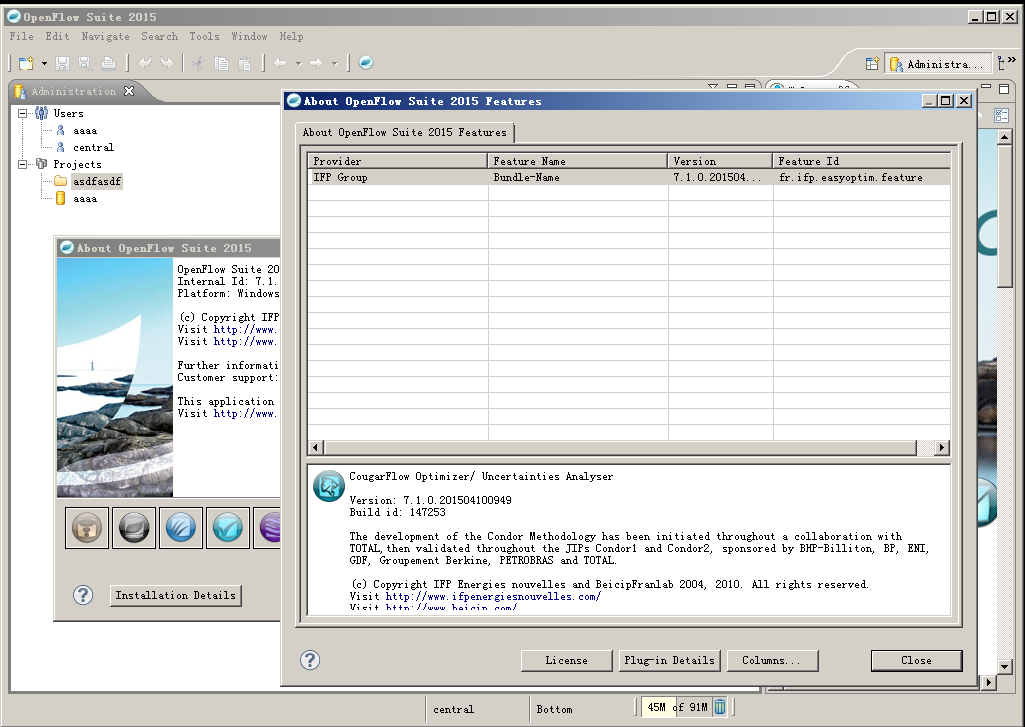Open the Window menu
This screenshot has height=727, width=1025.
tap(249, 37)
